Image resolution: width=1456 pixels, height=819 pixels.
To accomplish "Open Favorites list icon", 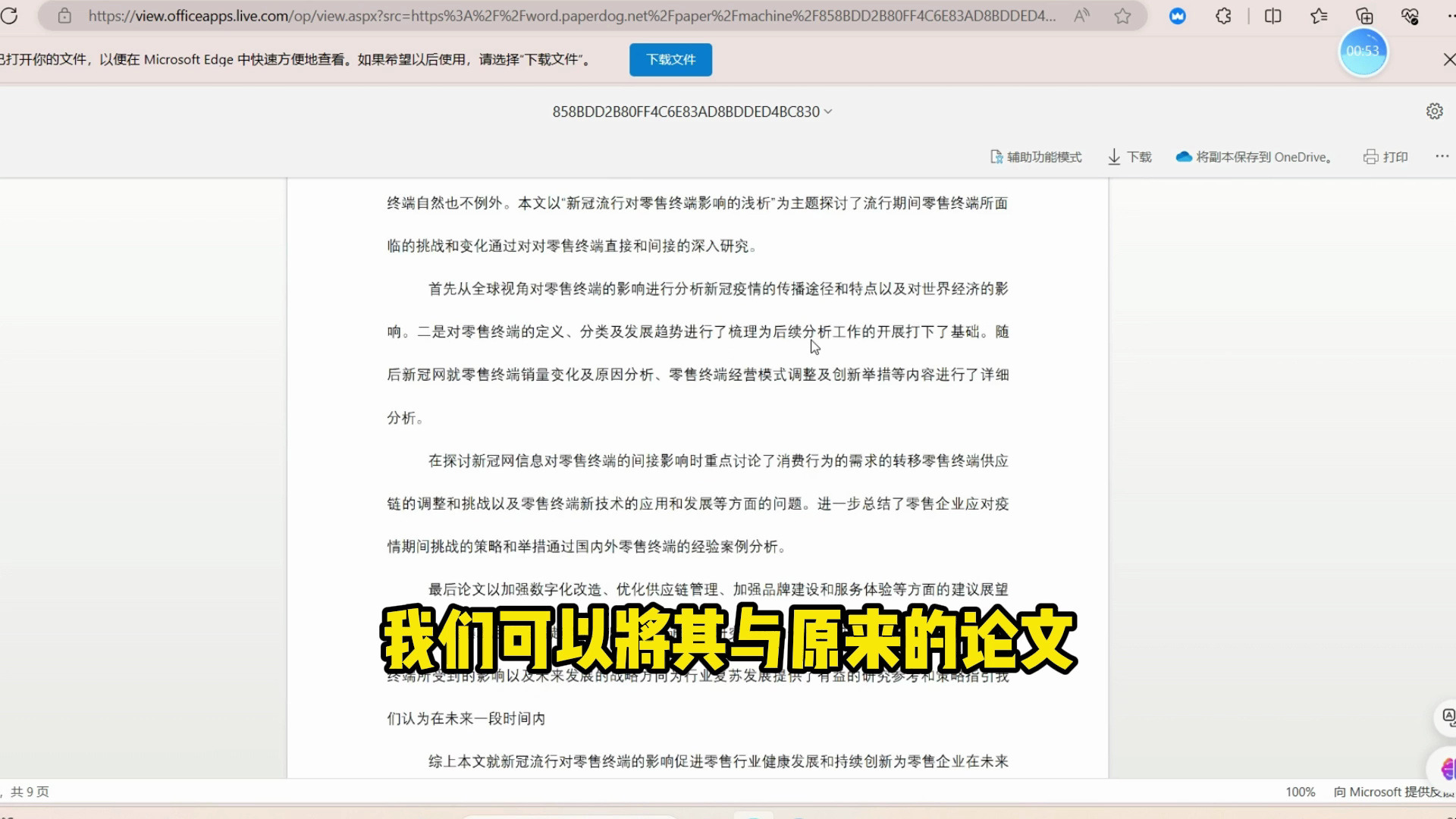I will [x=1319, y=16].
